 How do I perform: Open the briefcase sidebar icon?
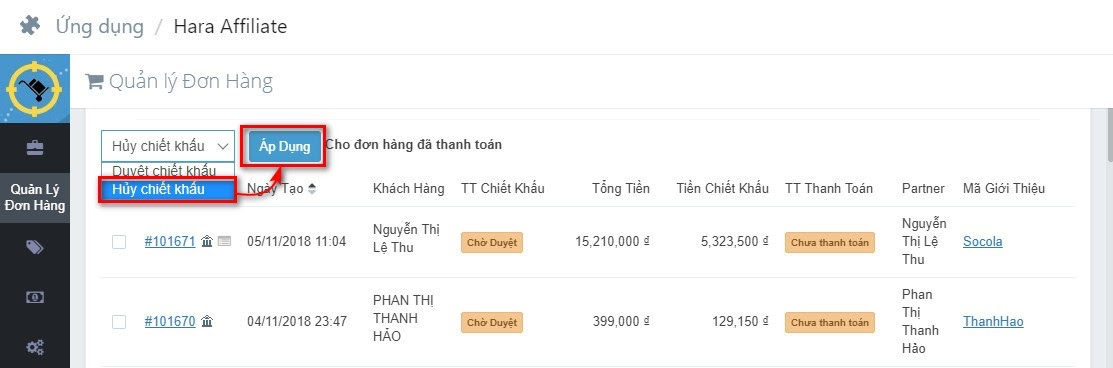tap(35, 147)
